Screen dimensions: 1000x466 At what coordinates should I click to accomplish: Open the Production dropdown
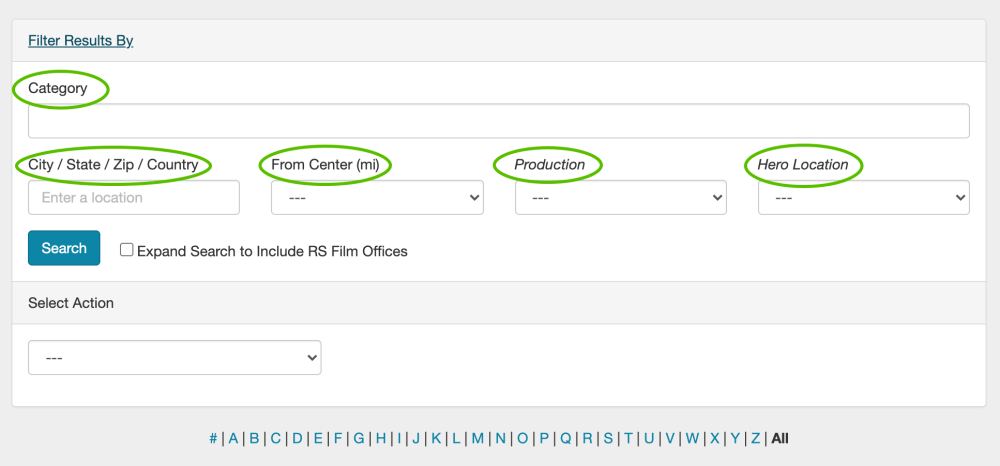[620, 198]
